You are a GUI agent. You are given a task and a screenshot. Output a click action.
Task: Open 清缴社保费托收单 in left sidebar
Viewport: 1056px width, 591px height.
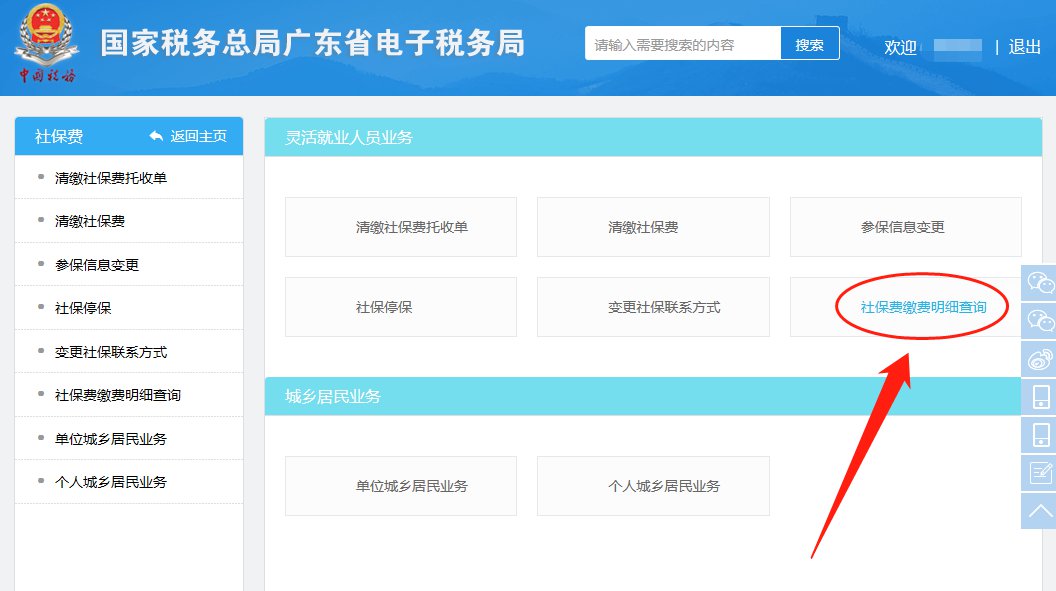[111, 178]
